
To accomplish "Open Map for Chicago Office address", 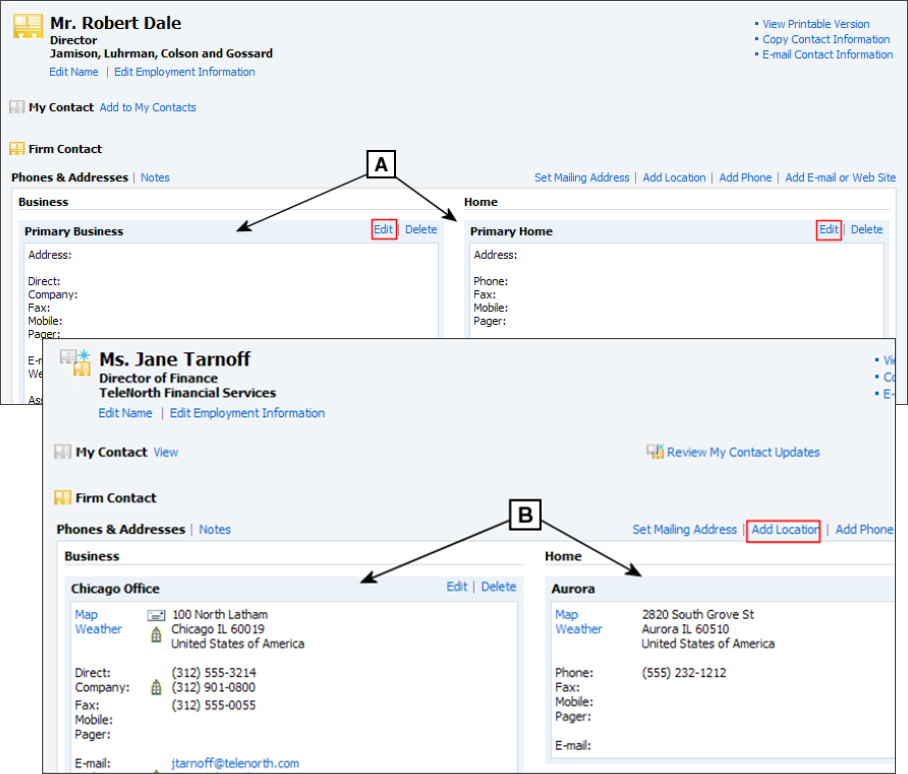I will 86,615.
